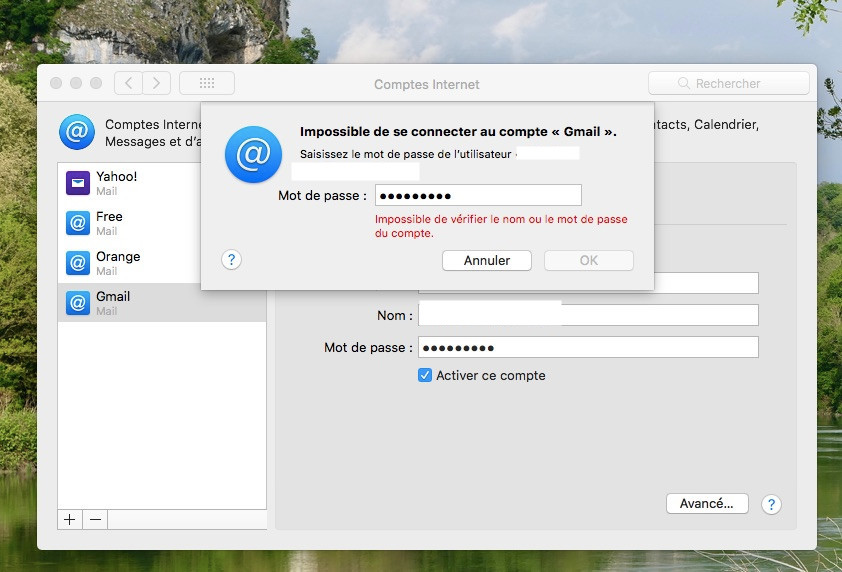
Task: Cancel the dialog with Annuler
Action: [487, 260]
